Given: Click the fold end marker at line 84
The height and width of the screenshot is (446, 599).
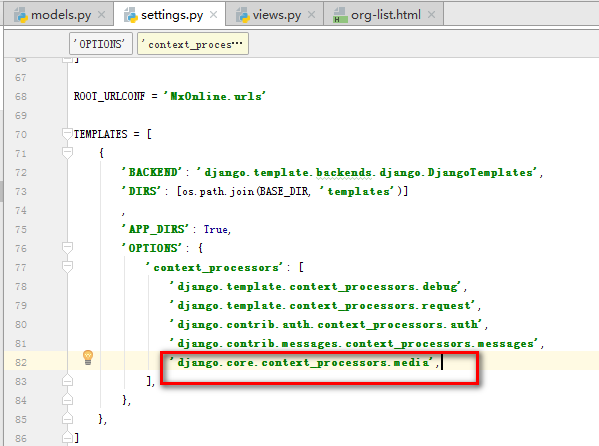Looking at the screenshot, I should click(x=67, y=400).
